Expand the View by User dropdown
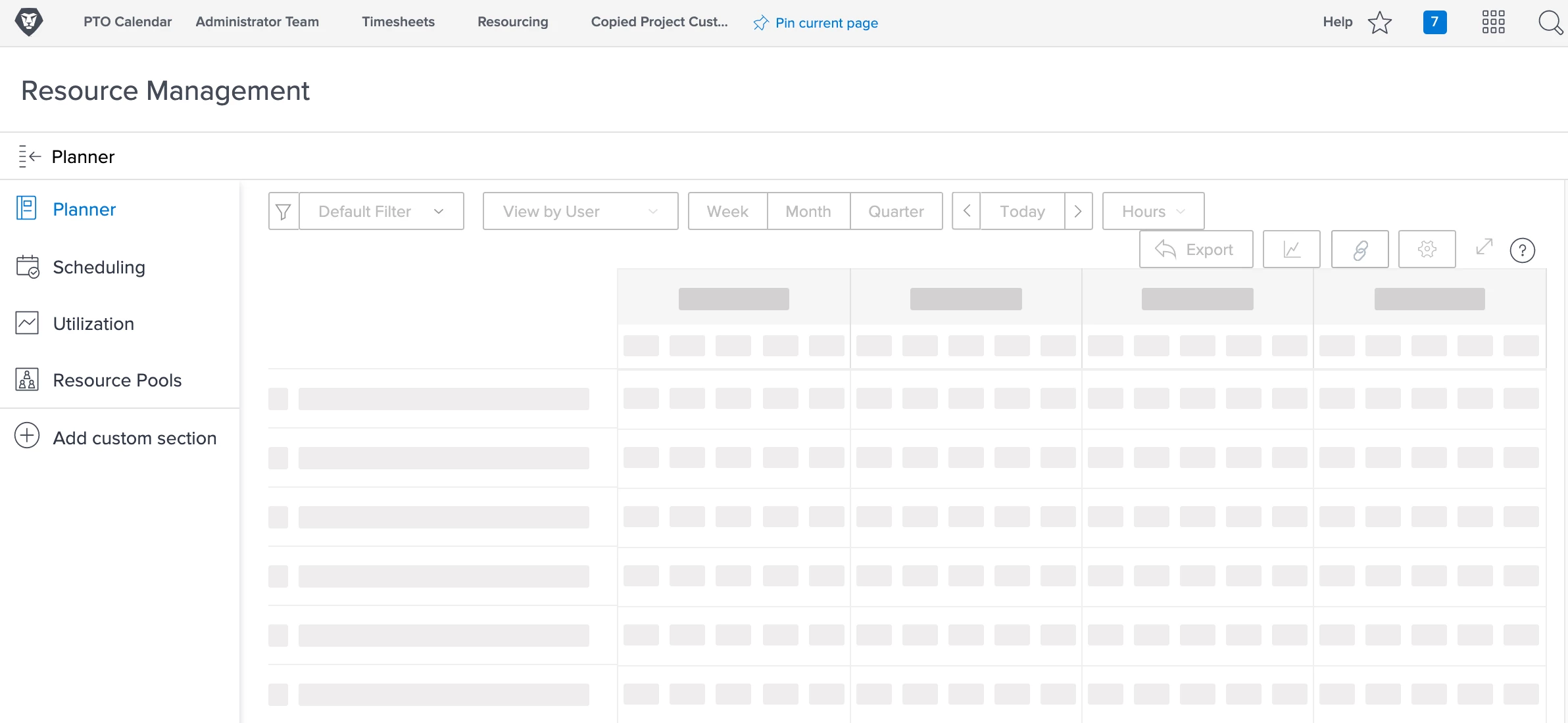 pos(580,212)
